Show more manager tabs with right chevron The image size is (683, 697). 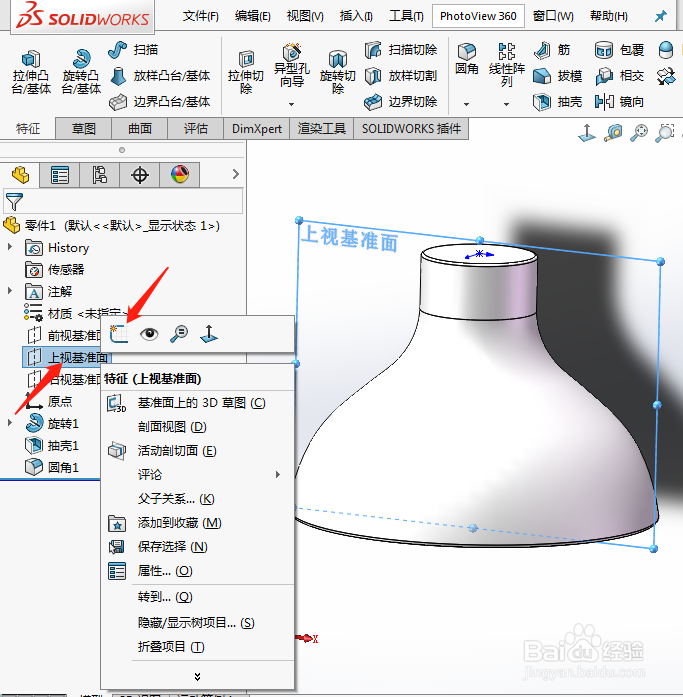point(236,174)
